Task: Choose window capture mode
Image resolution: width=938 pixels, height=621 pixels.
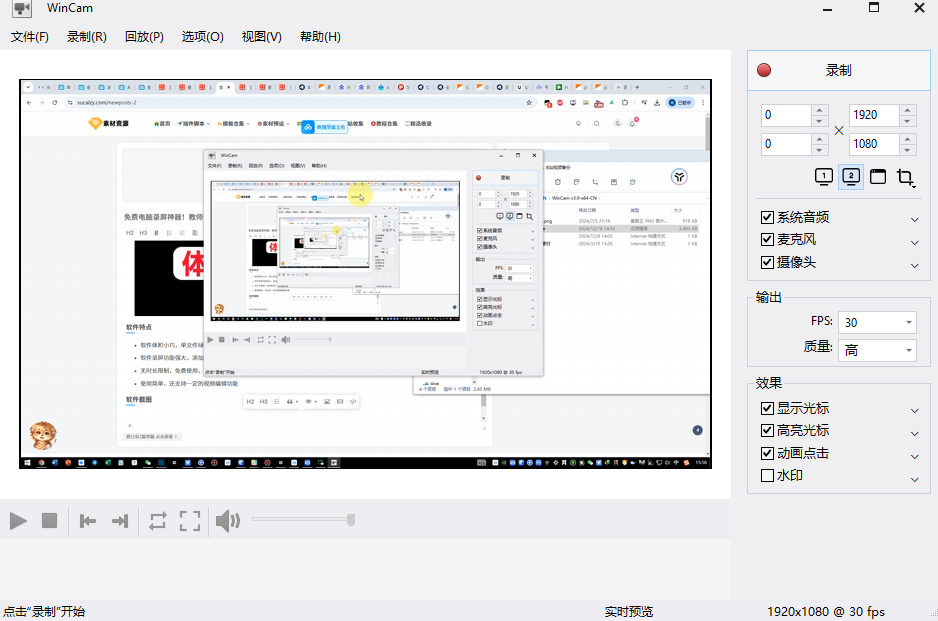Action: 878,176
